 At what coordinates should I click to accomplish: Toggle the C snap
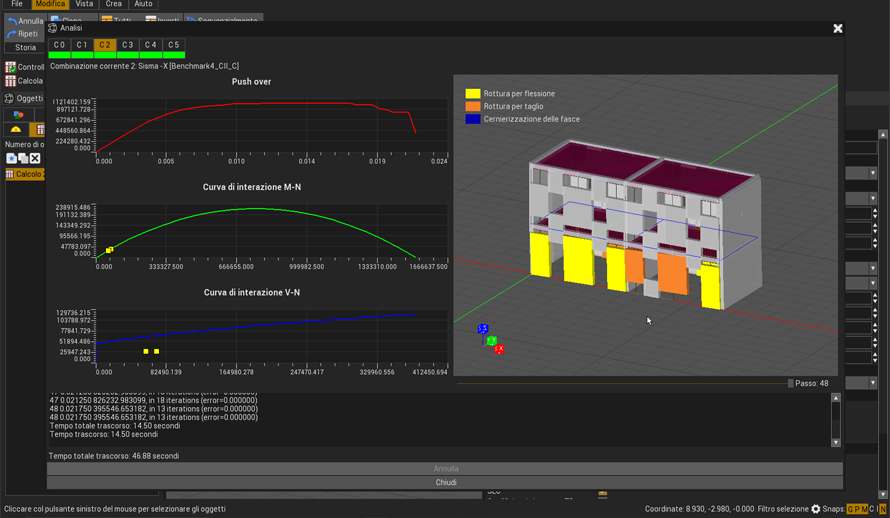[x=872, y=509]
